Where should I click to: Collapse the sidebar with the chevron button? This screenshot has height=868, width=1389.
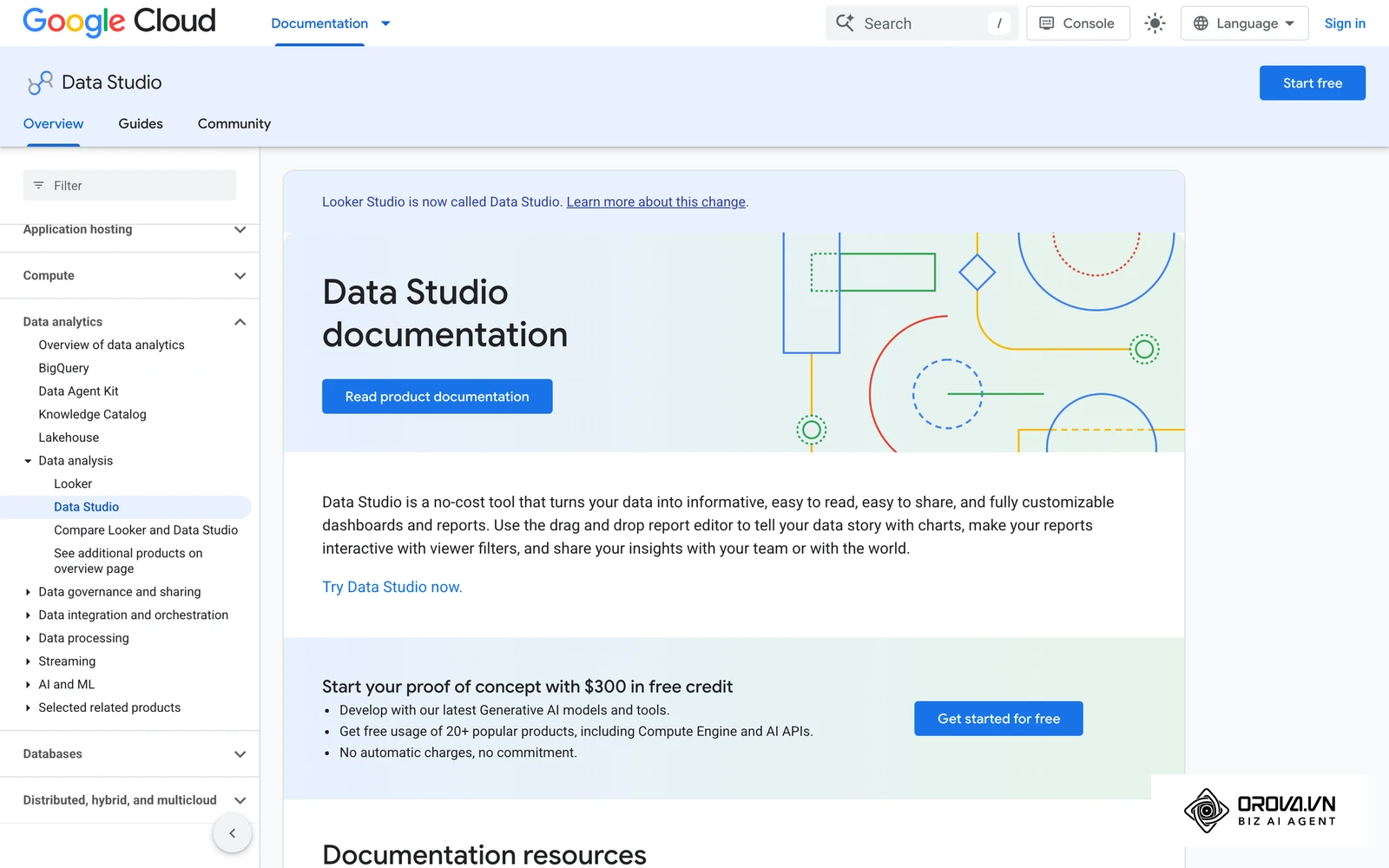(232, 833)
